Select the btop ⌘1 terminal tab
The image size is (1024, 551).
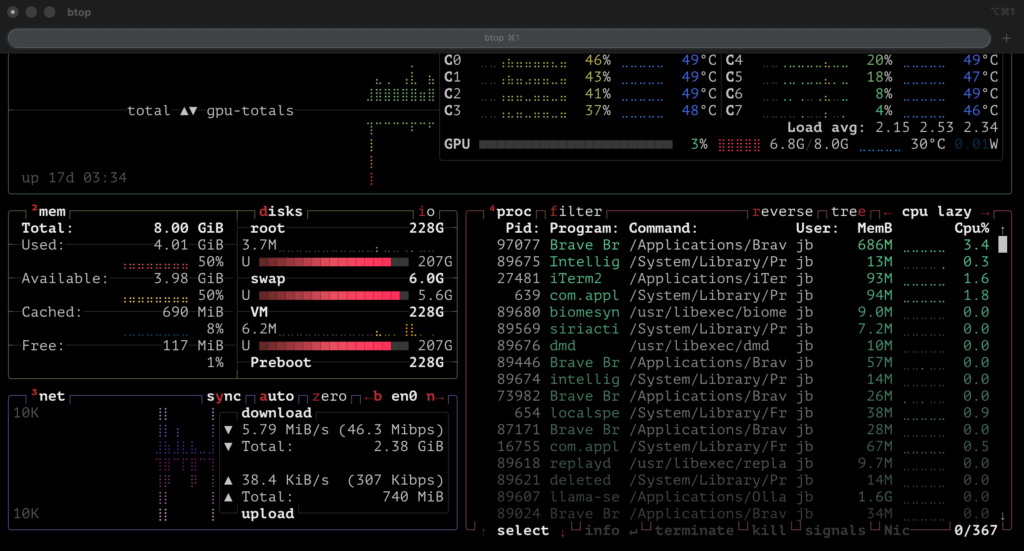(500, 38)
